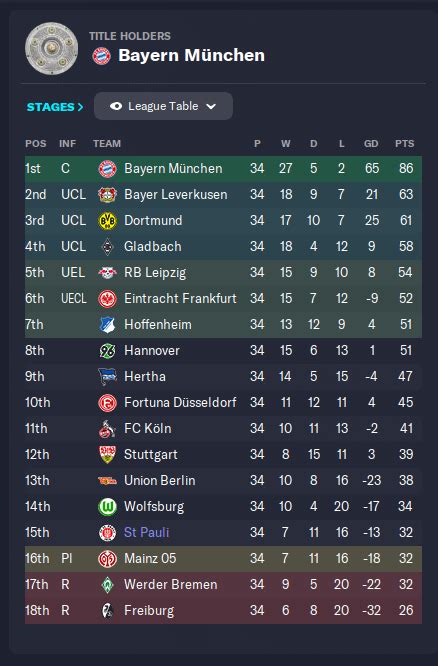Viewport: 438px width, 666px height.
Task: Click RB Leipzig club logo
Action: [x=107, y=273]
